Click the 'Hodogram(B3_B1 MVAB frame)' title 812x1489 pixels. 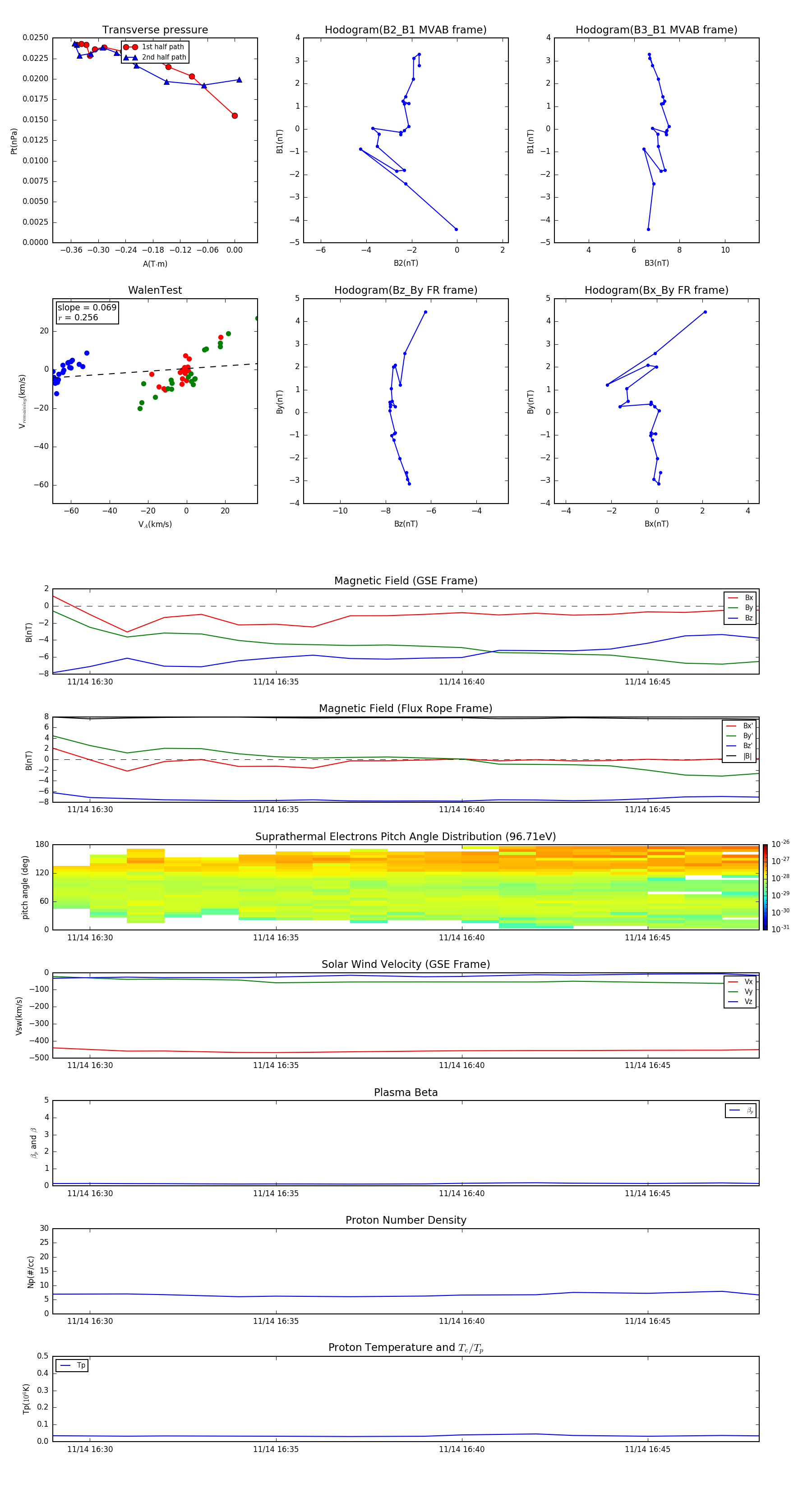656,30
